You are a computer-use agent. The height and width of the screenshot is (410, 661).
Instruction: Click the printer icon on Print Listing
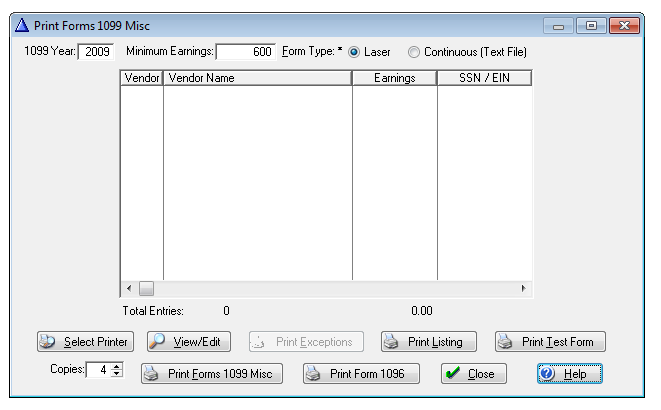(x=393, y=342)
